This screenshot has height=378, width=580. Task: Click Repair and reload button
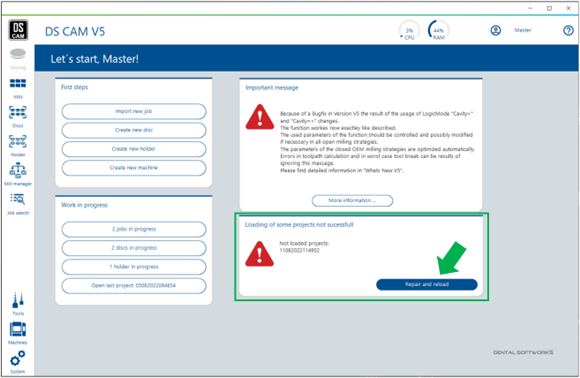pyautogui.click(x=427, y=284)
